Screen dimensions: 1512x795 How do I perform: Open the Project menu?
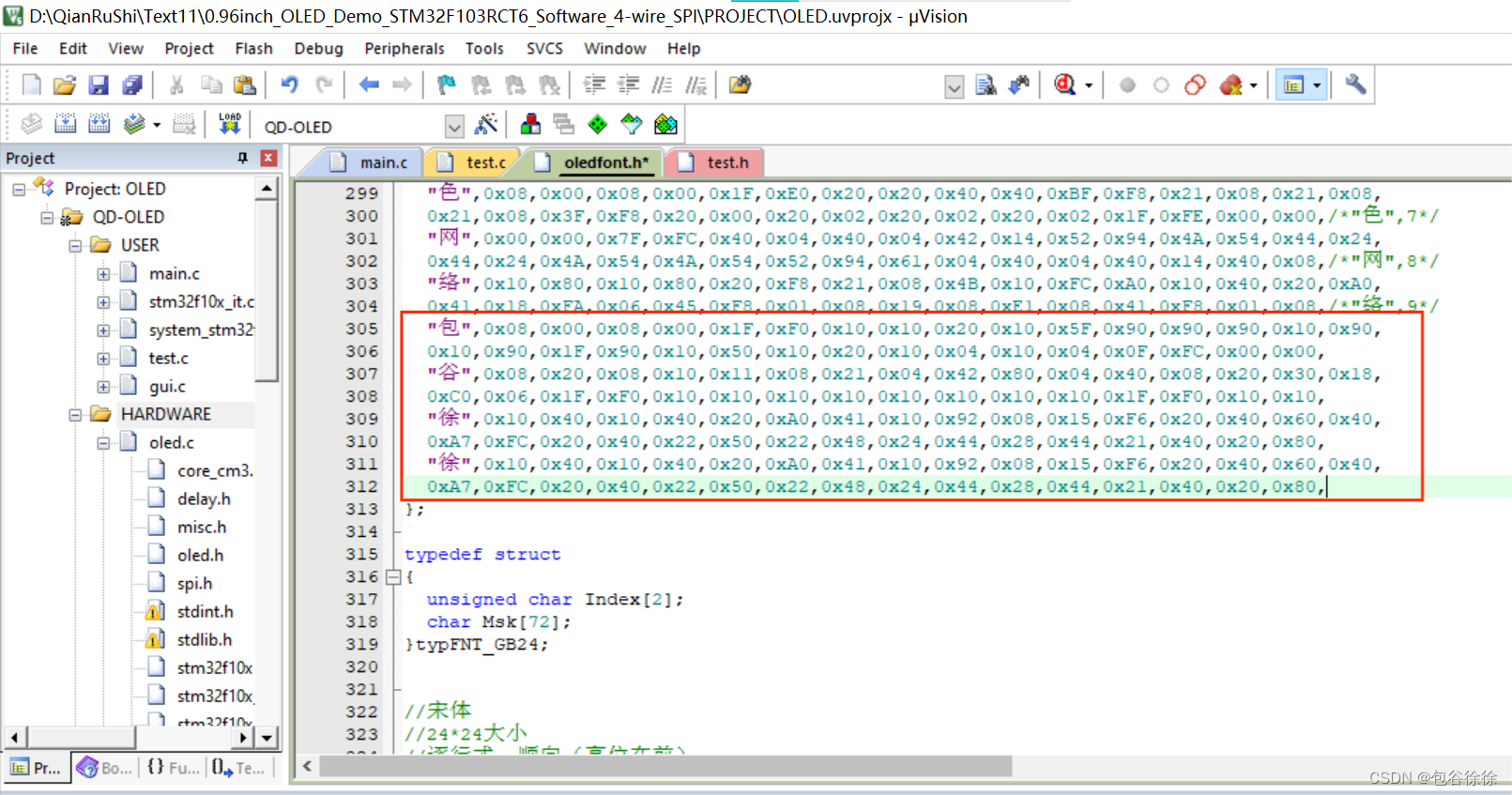(x=189, y=49)
